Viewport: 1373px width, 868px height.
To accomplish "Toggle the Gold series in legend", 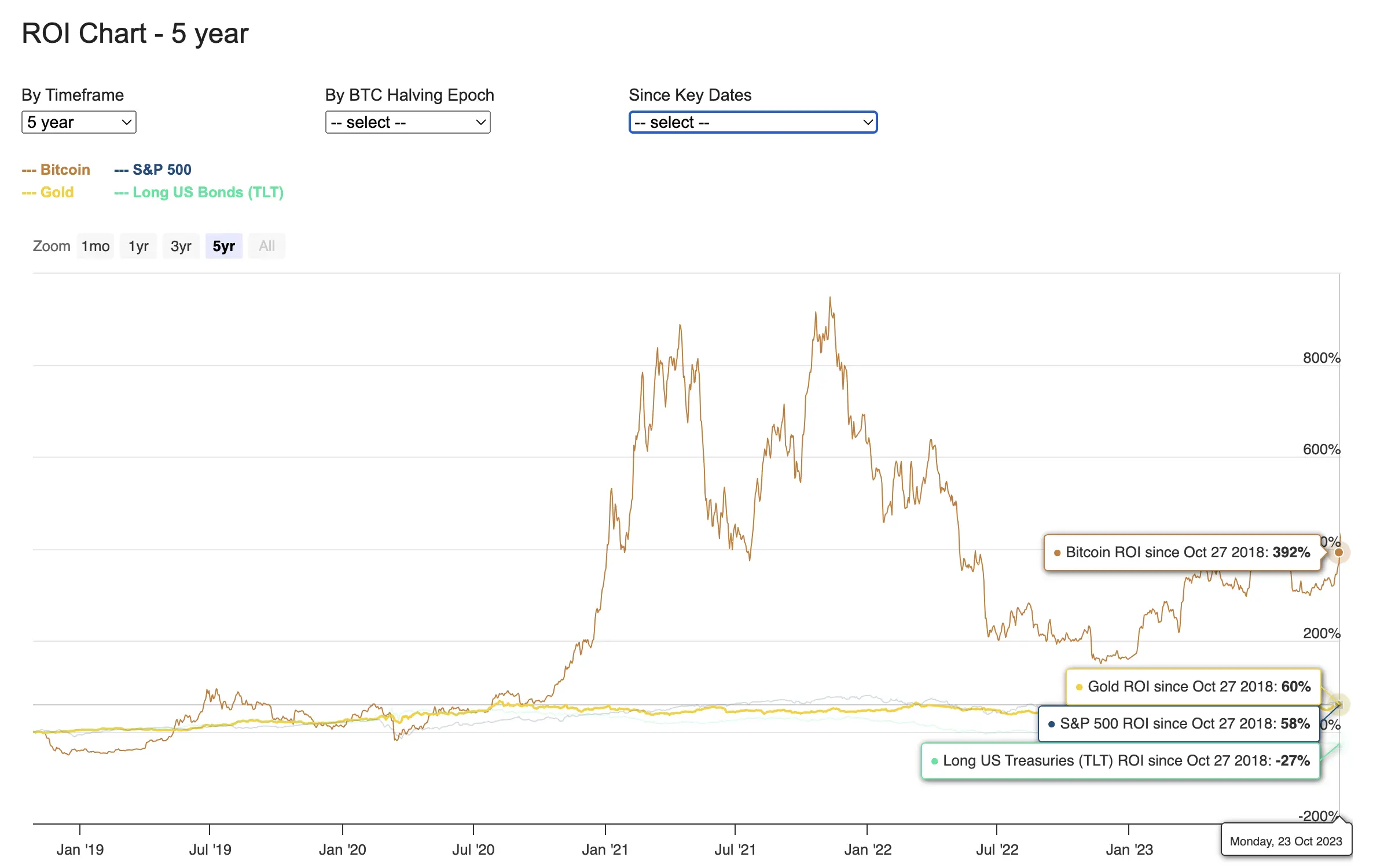I will click(x=48, y=192).
